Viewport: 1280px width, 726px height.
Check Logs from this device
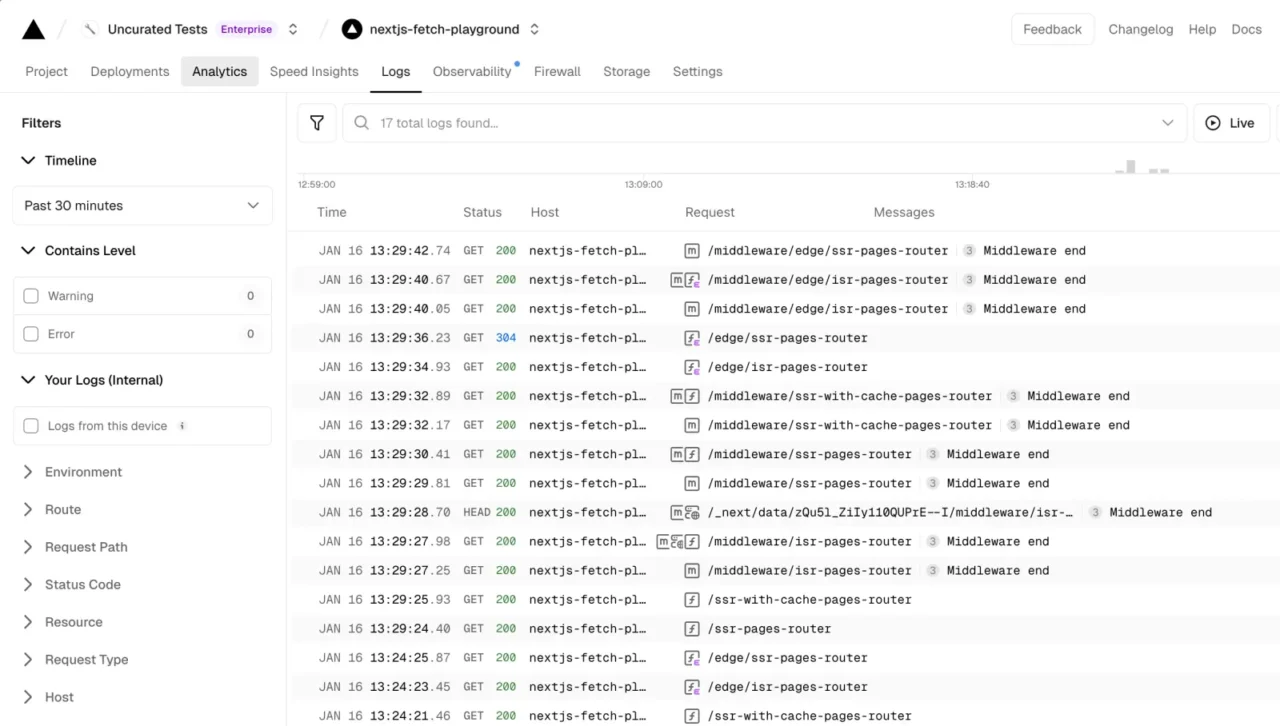click(x=31, y=426)
